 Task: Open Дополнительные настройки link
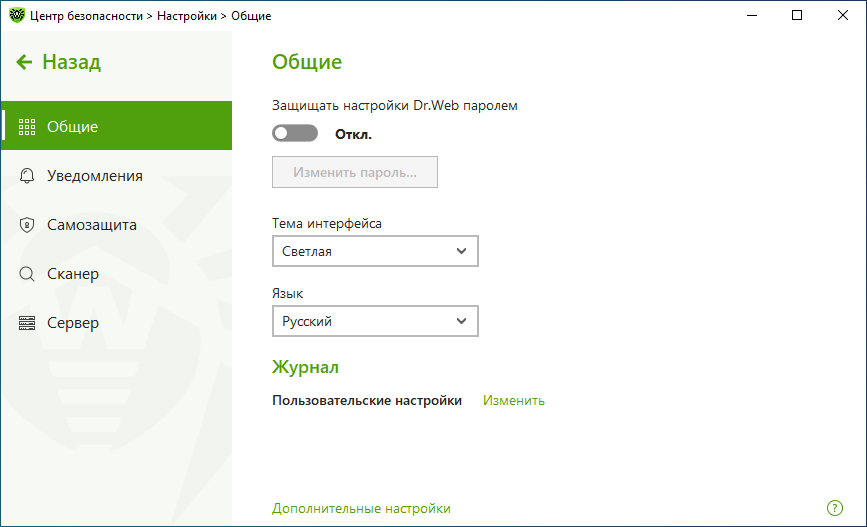tap(361, 508)
